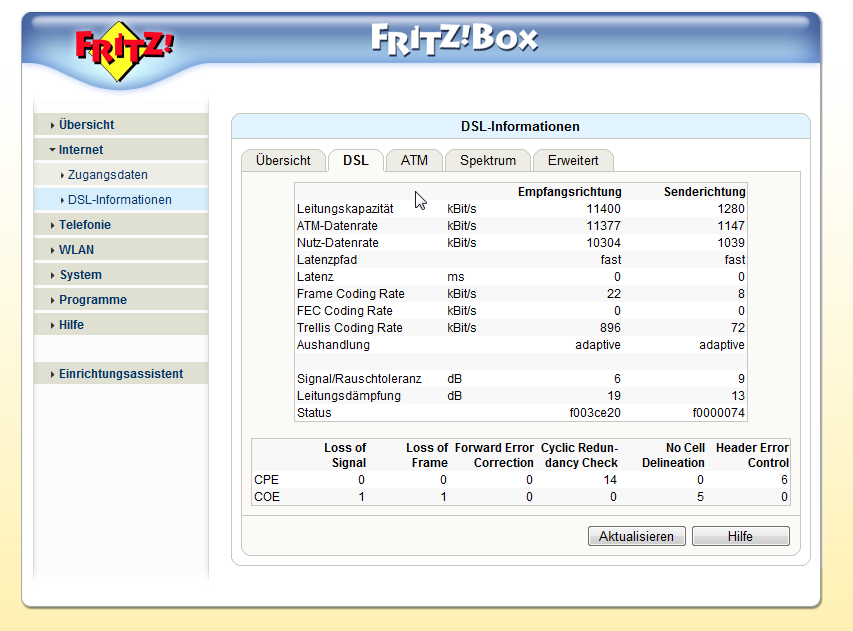Click Leitungskapazität value 11400

603,209
